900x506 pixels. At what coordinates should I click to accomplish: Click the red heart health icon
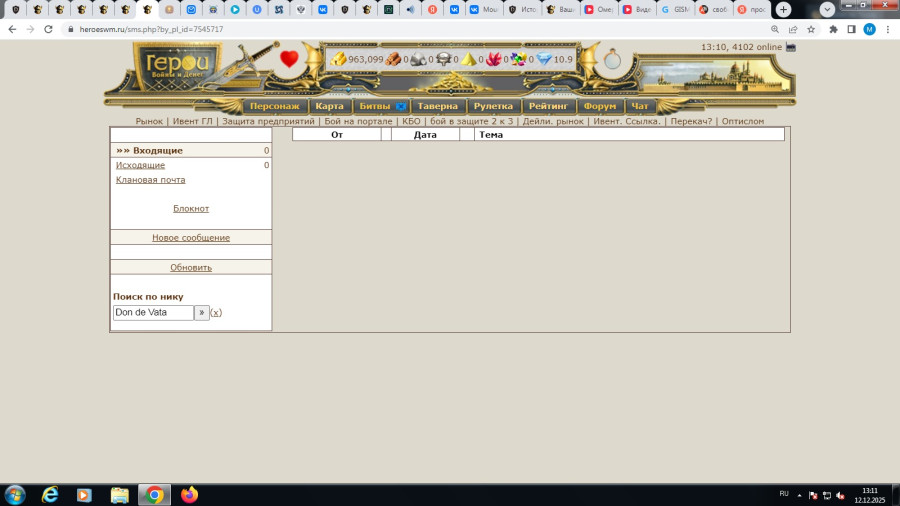pyautogui.click(x=289, y=59)
